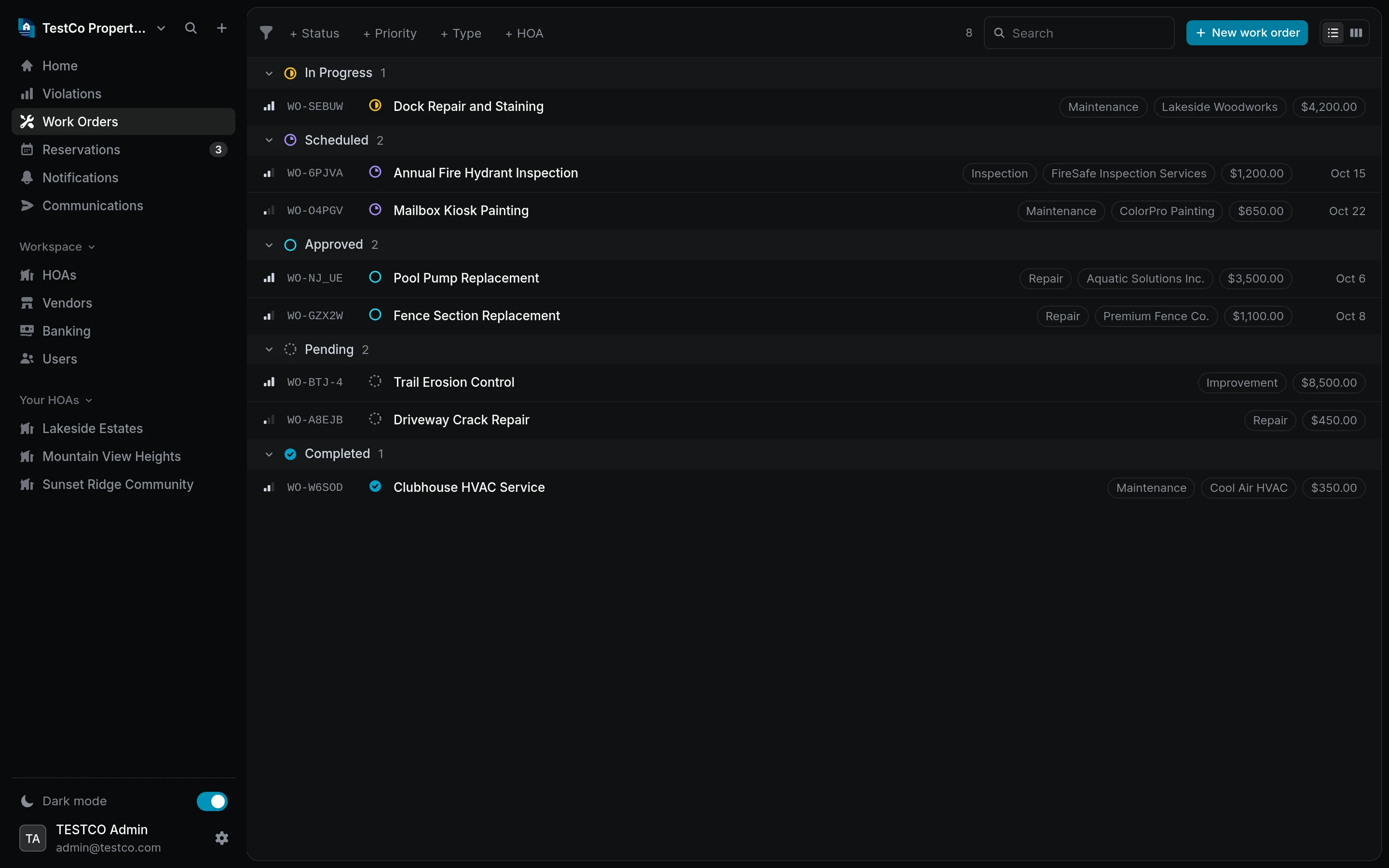Click the TA user avatar
Viewport: 1389px width, 868px height.
[x=33, y=838]
